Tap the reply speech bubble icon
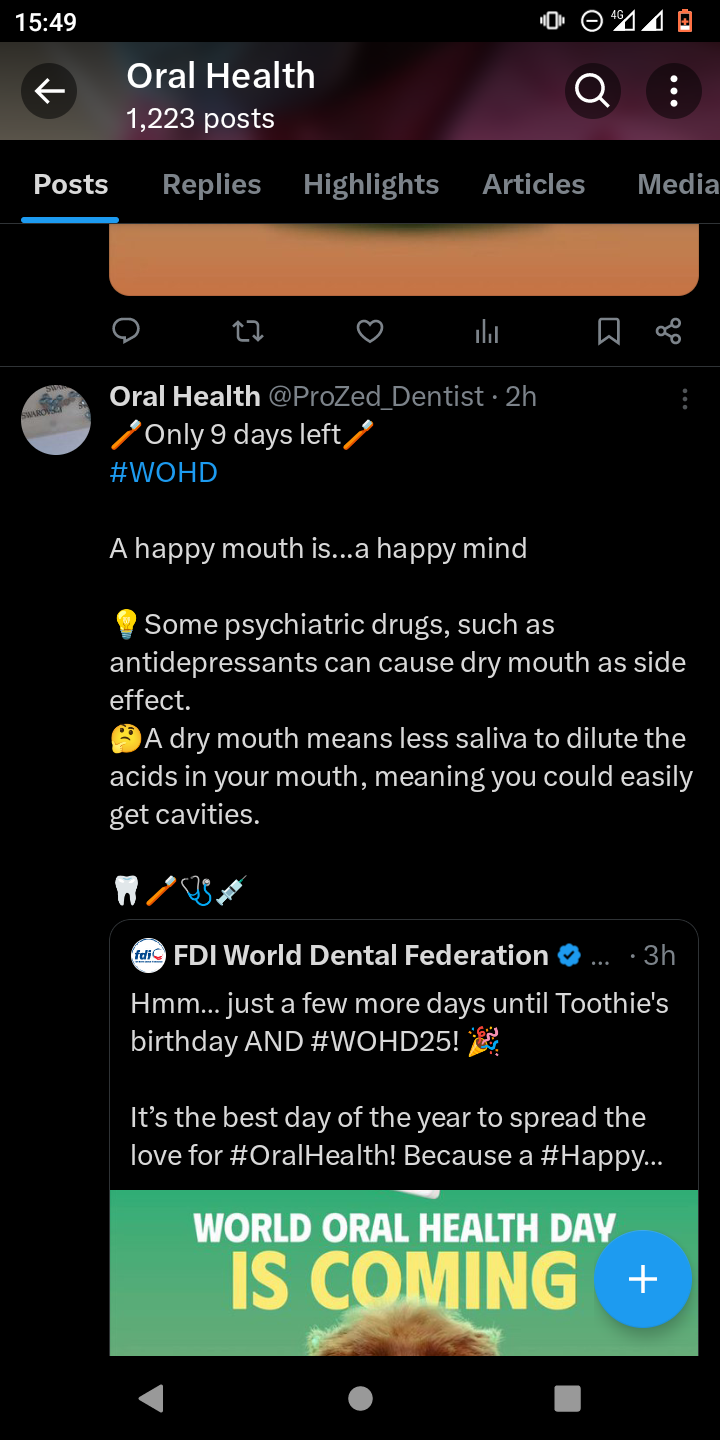This screenshot has height=1440, width=720. 126,331
